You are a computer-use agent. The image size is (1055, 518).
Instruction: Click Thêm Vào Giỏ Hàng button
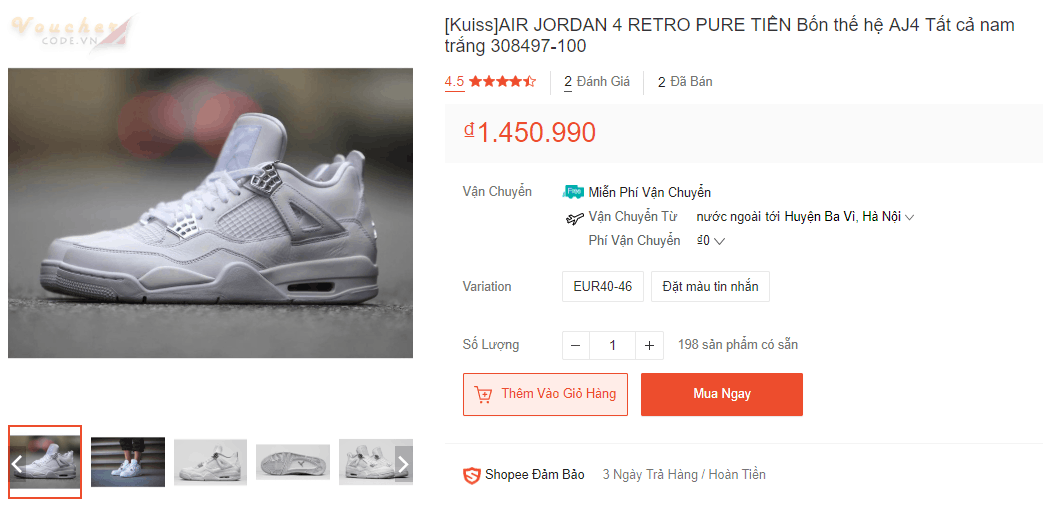coord(545,394)
